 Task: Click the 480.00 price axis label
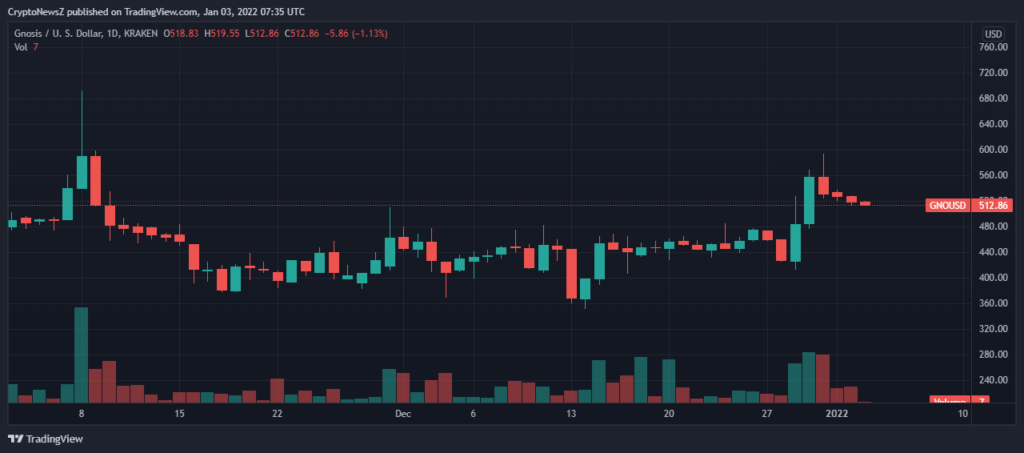point(993,226)
